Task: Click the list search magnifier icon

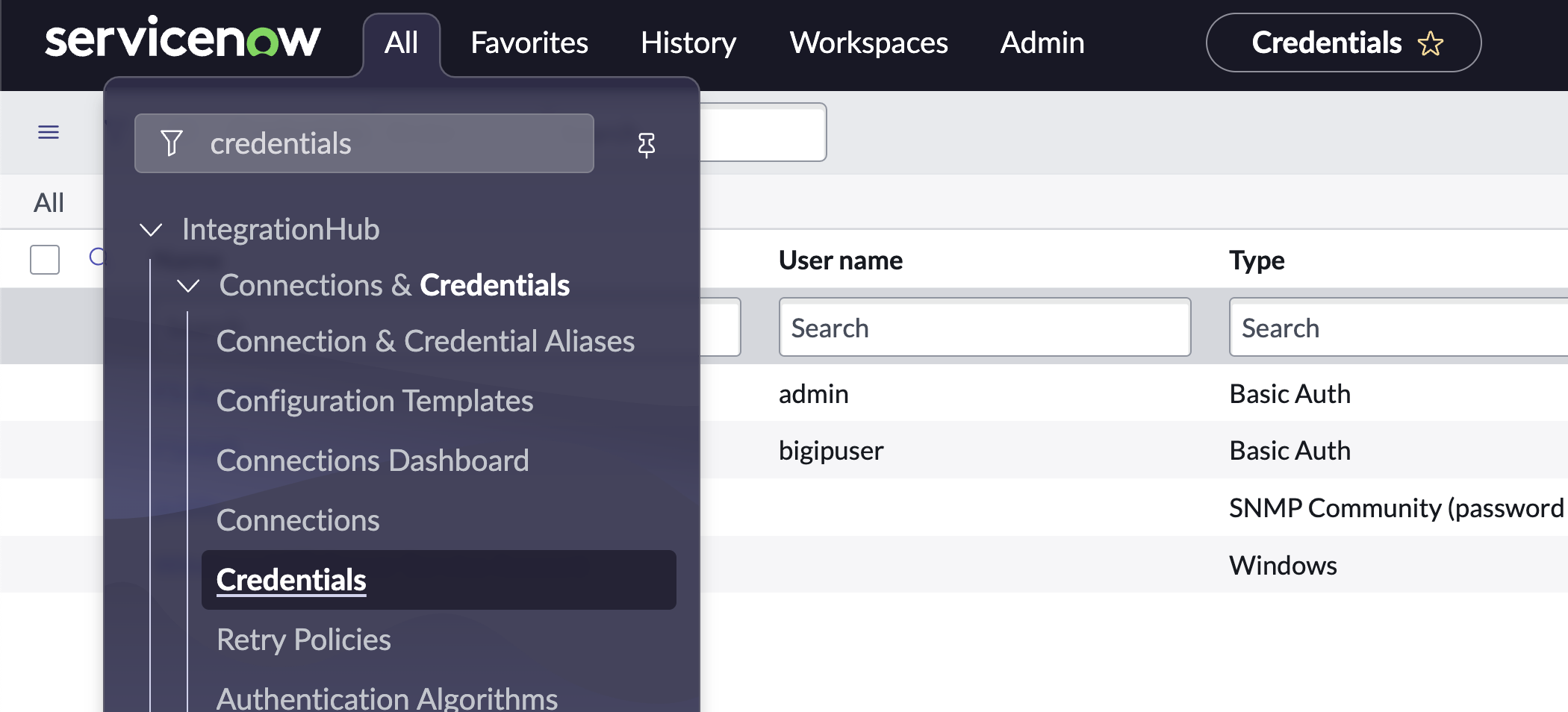Action: [x=97, y=257]
